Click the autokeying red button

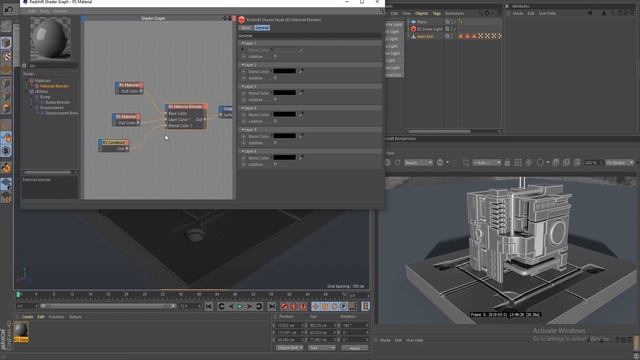pos(293,306)
